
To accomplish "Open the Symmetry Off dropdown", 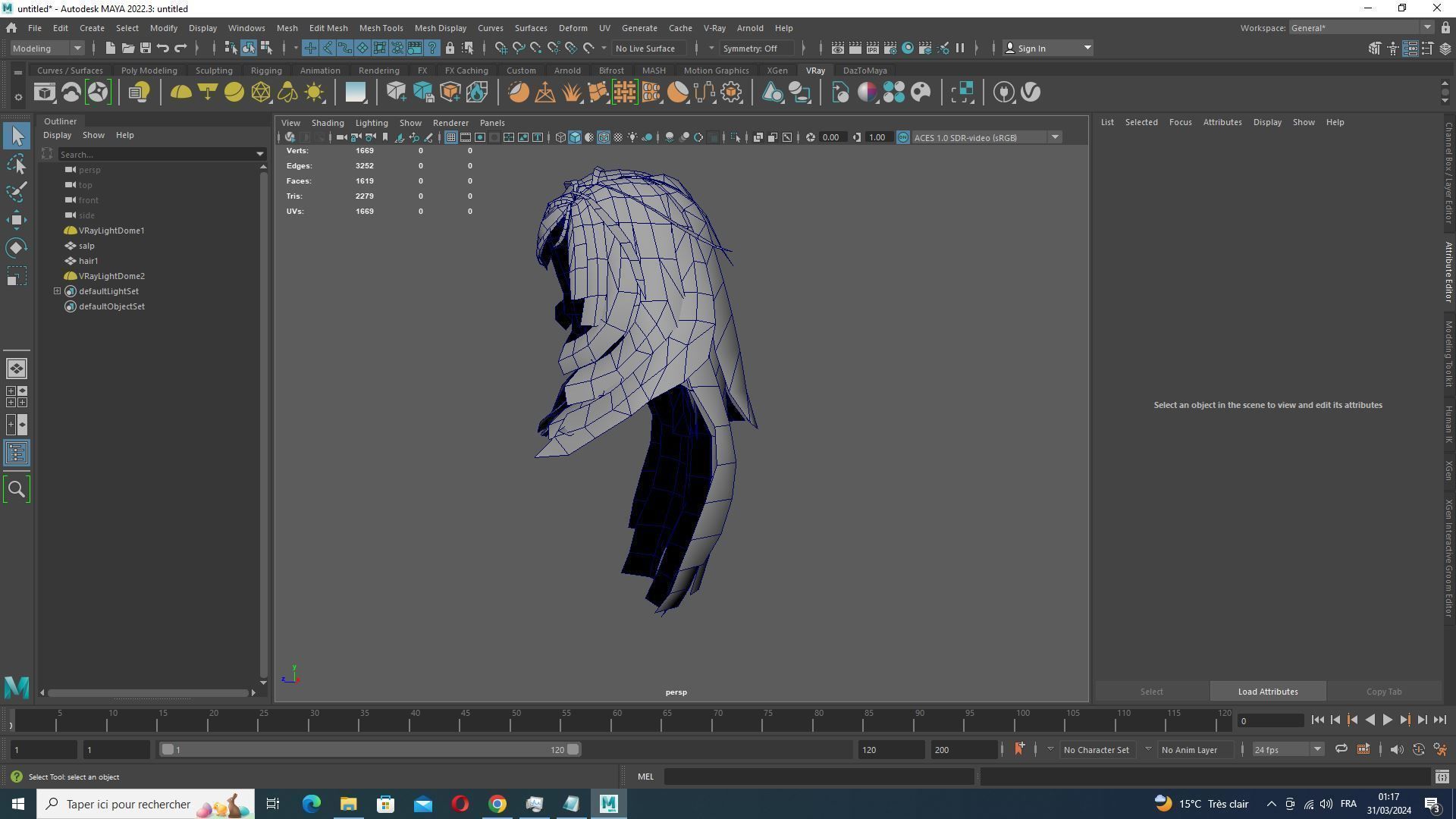I will pos(758,49).
